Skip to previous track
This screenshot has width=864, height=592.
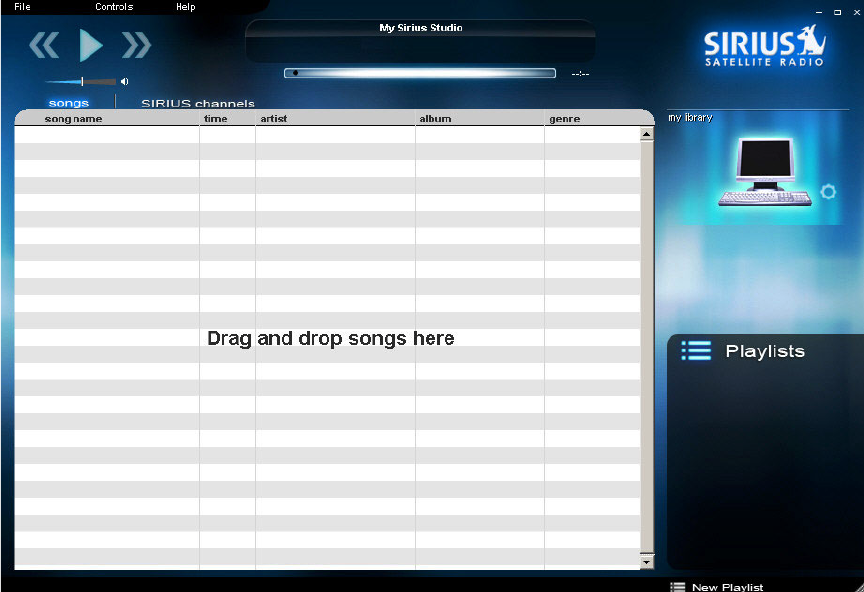point(44,45)
